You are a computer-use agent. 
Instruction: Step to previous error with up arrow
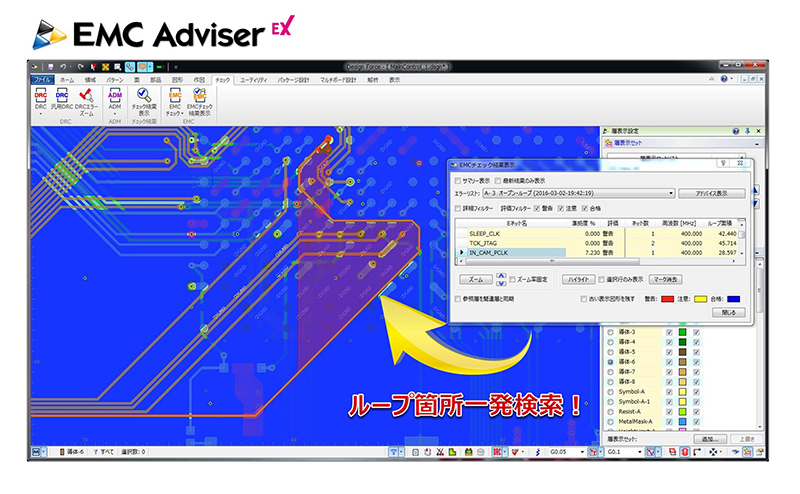(x=501, y=276)
